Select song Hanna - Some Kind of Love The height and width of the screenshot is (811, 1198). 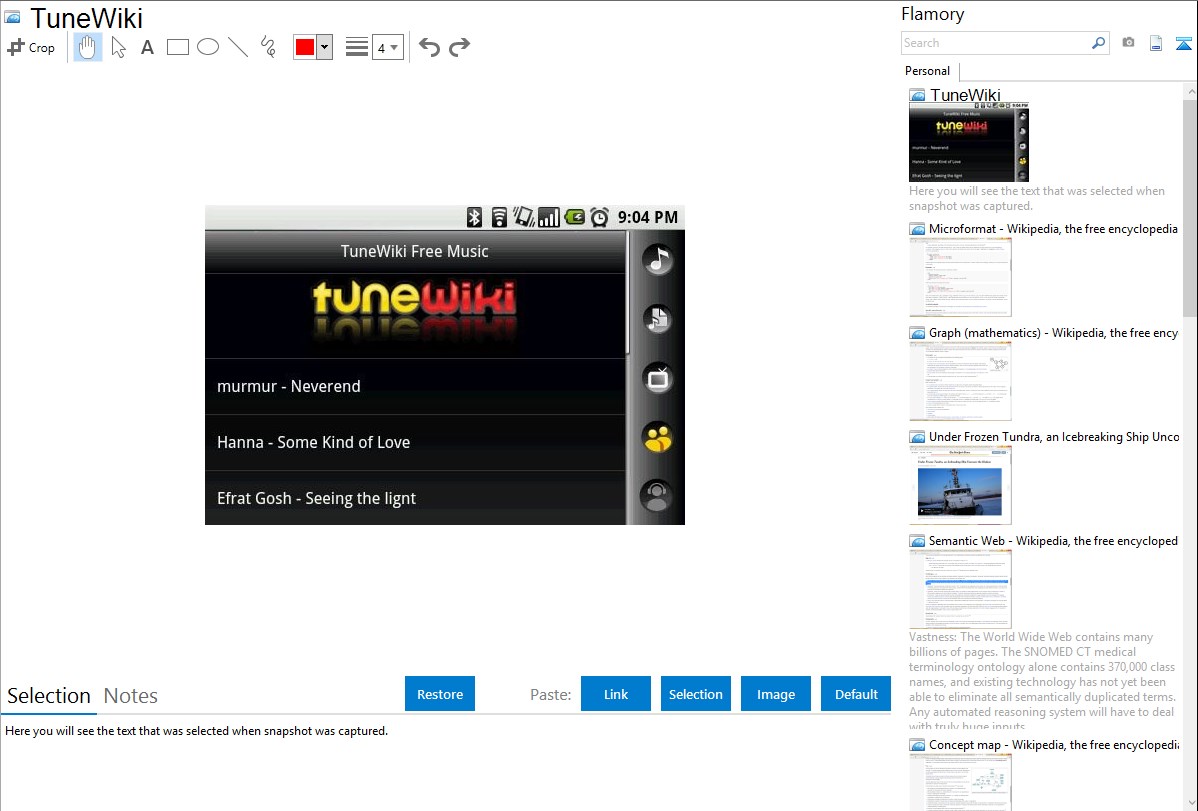coord(415,443)
